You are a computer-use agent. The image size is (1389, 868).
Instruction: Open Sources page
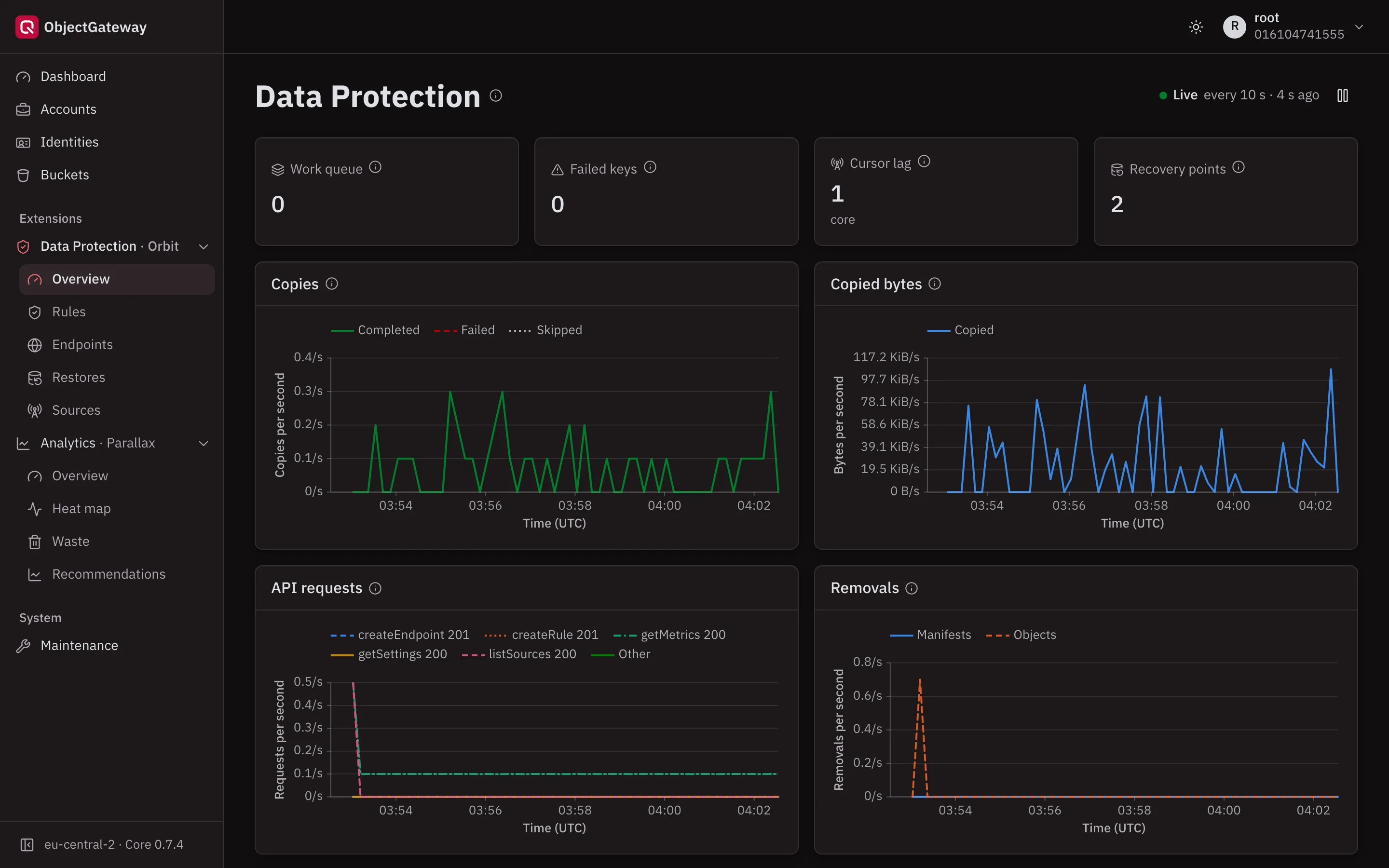(117, 410)
